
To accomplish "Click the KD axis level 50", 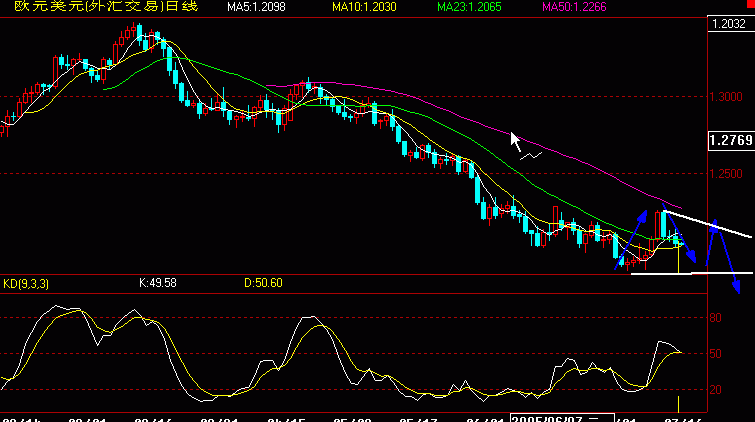I will coord(716,354).
